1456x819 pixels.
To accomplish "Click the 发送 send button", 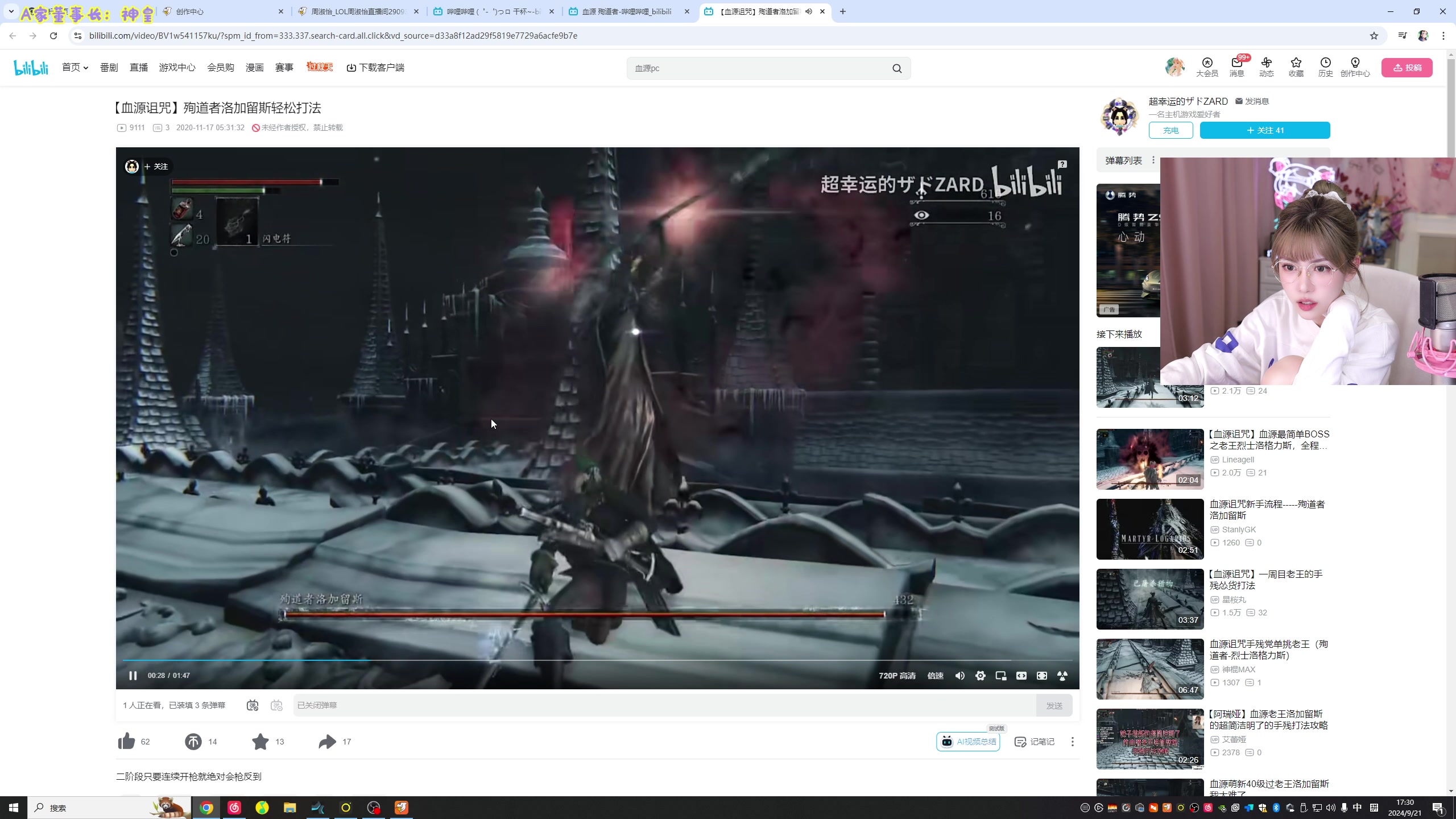I will point(1054,705).
